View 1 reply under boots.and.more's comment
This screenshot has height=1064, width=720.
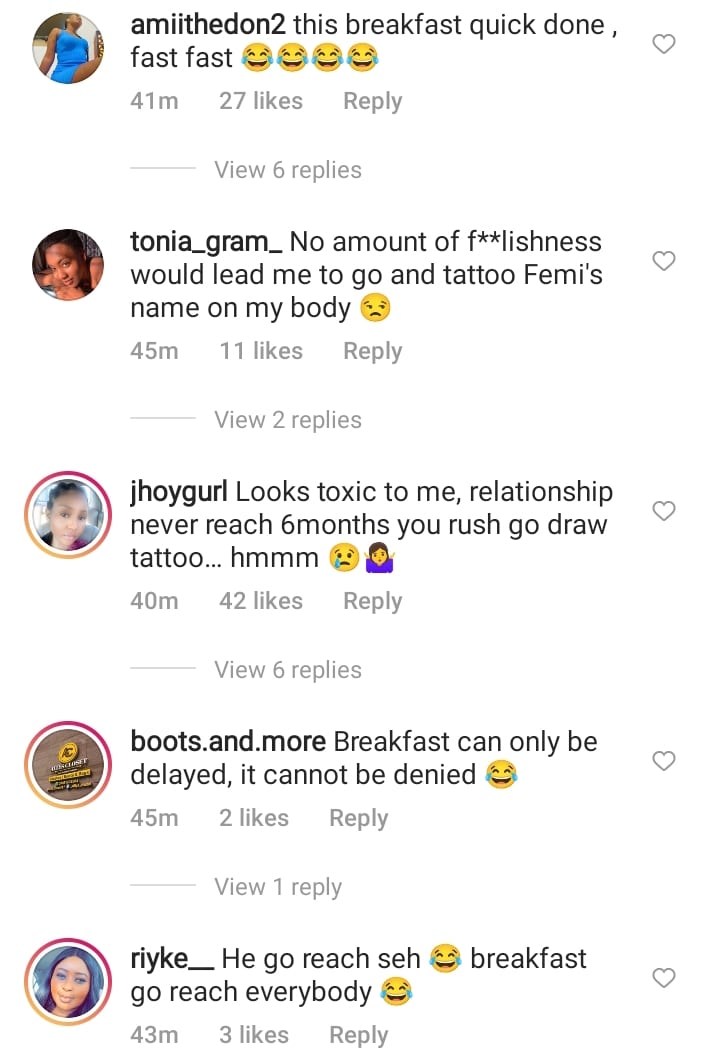[x=278, y=887]
